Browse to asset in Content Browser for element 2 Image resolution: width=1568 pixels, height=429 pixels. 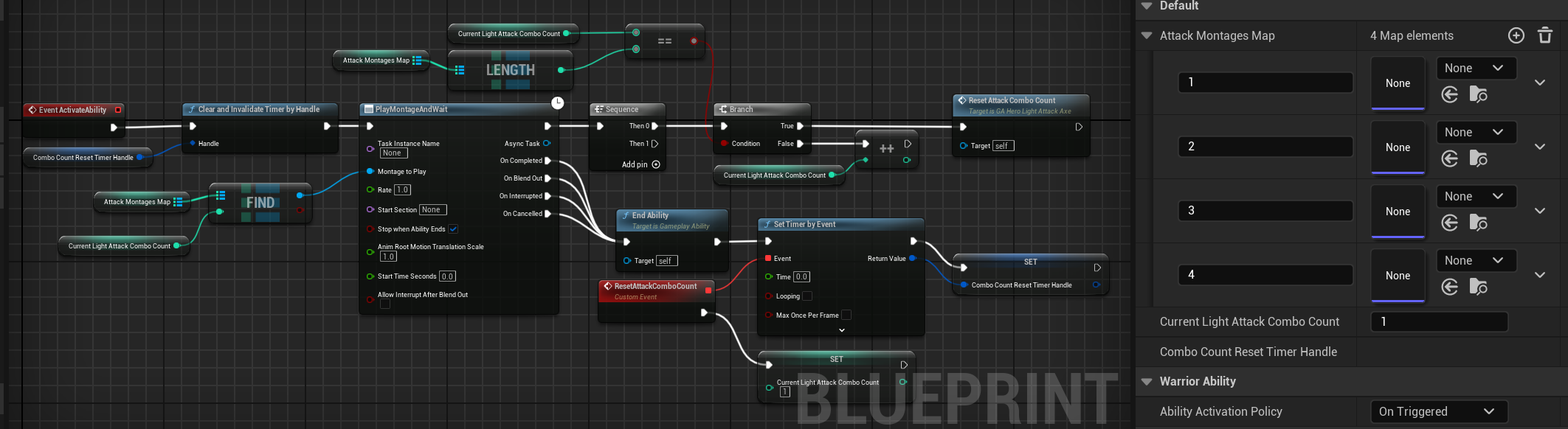tap(1478, 158)
